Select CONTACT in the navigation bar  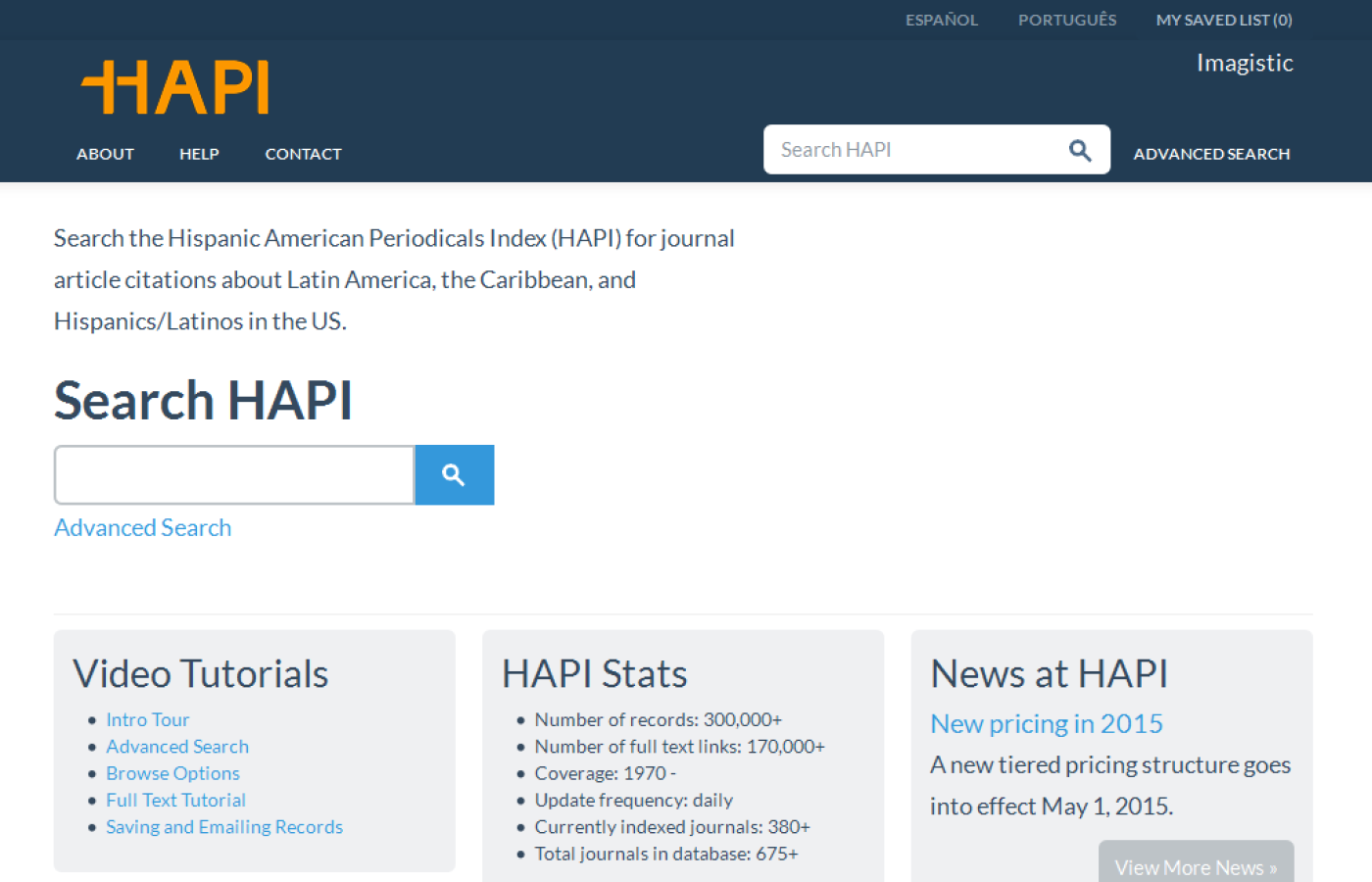(x=303, y=154)
